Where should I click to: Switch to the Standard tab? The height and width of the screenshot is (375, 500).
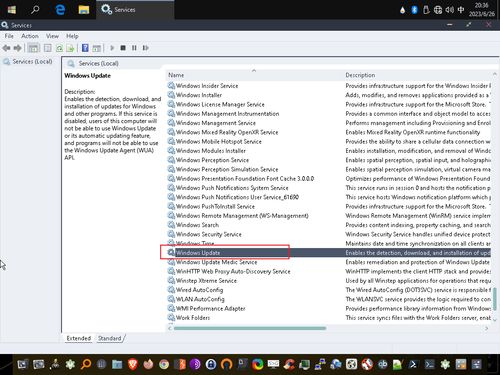[x=110, y=338]
